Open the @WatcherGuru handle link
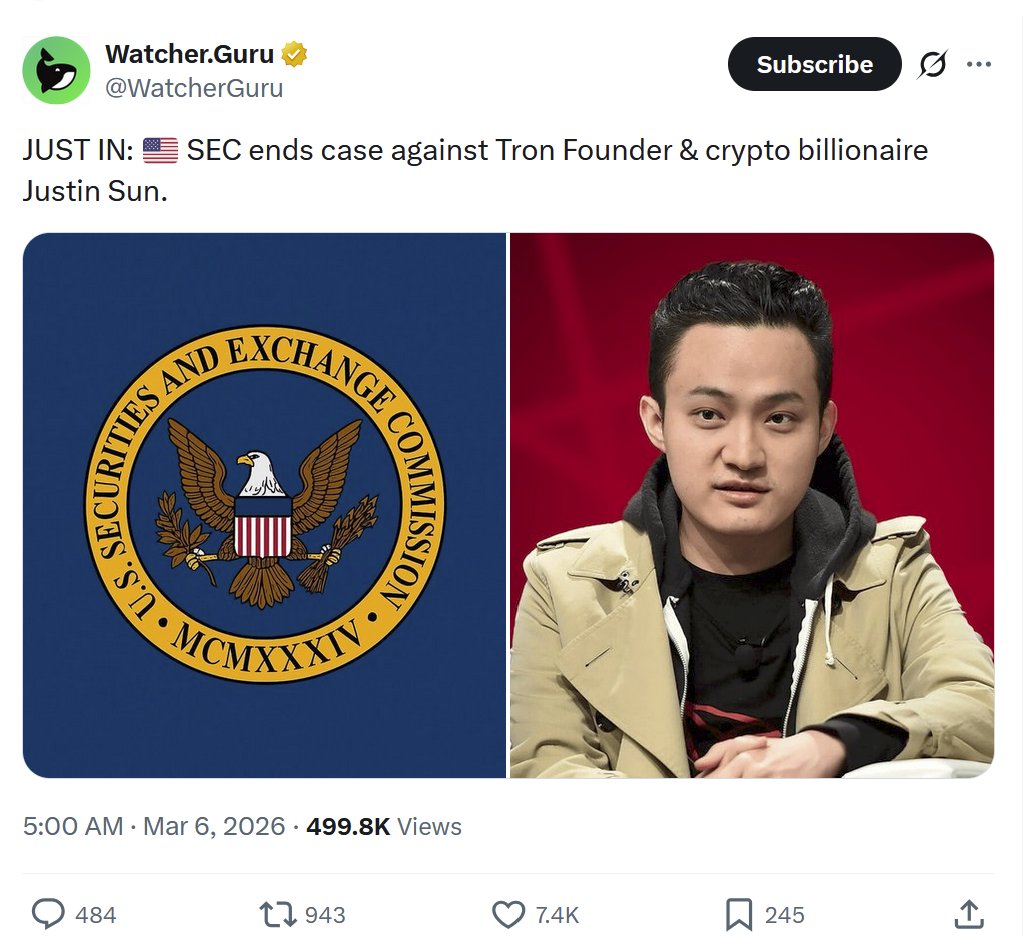The image size is (1032, 936). click(x=194, y=88)
